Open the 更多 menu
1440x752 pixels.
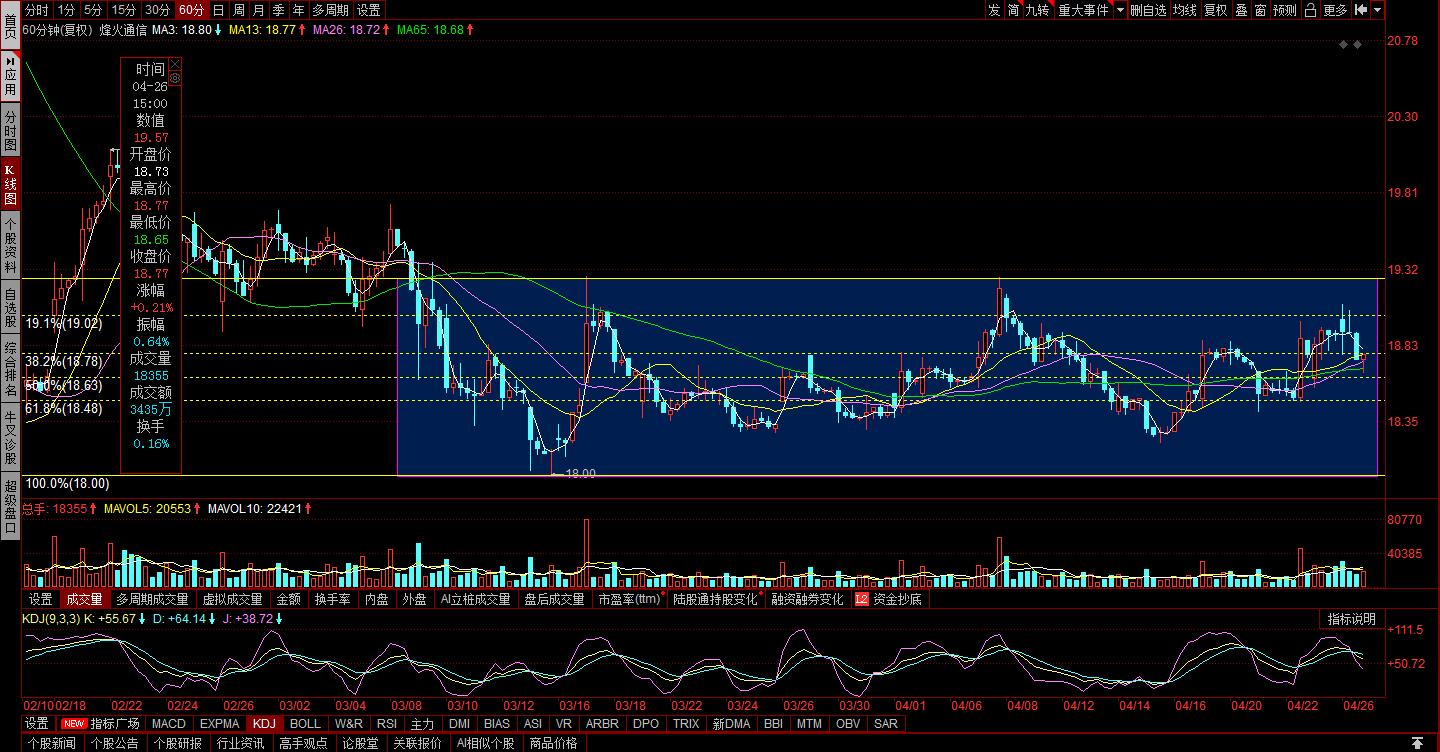tap(1335, 10)
